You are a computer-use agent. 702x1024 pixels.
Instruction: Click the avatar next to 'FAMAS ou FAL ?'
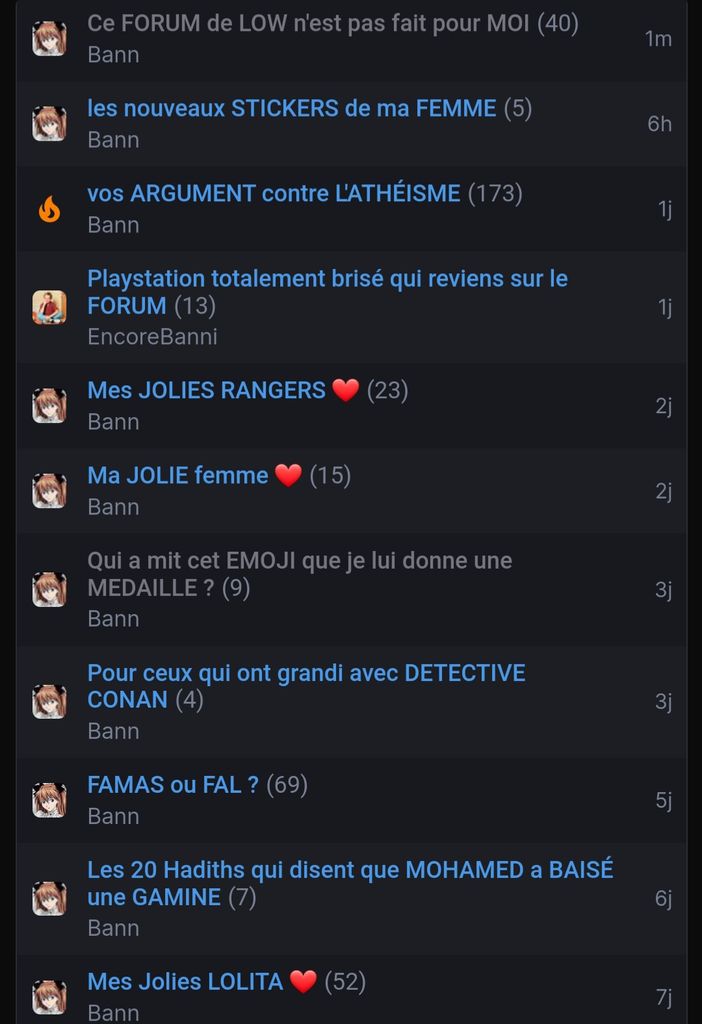[50, 800]
